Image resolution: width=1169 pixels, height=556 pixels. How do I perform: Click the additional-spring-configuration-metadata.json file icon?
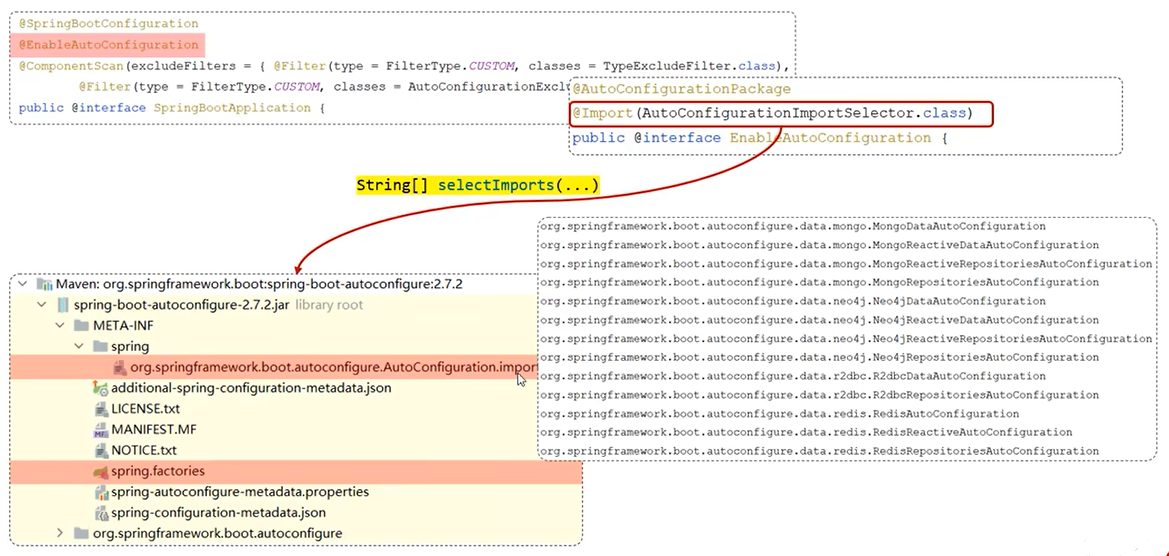click(x=101, y=388)
